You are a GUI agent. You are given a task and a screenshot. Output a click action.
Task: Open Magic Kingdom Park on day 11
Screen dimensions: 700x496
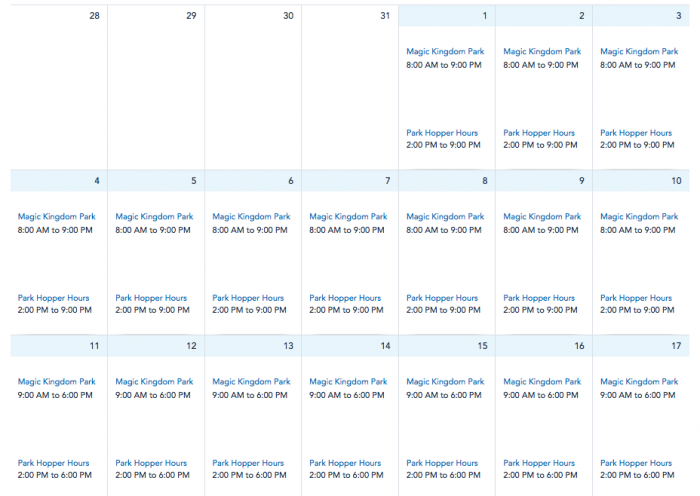click(x=57, y=382)
